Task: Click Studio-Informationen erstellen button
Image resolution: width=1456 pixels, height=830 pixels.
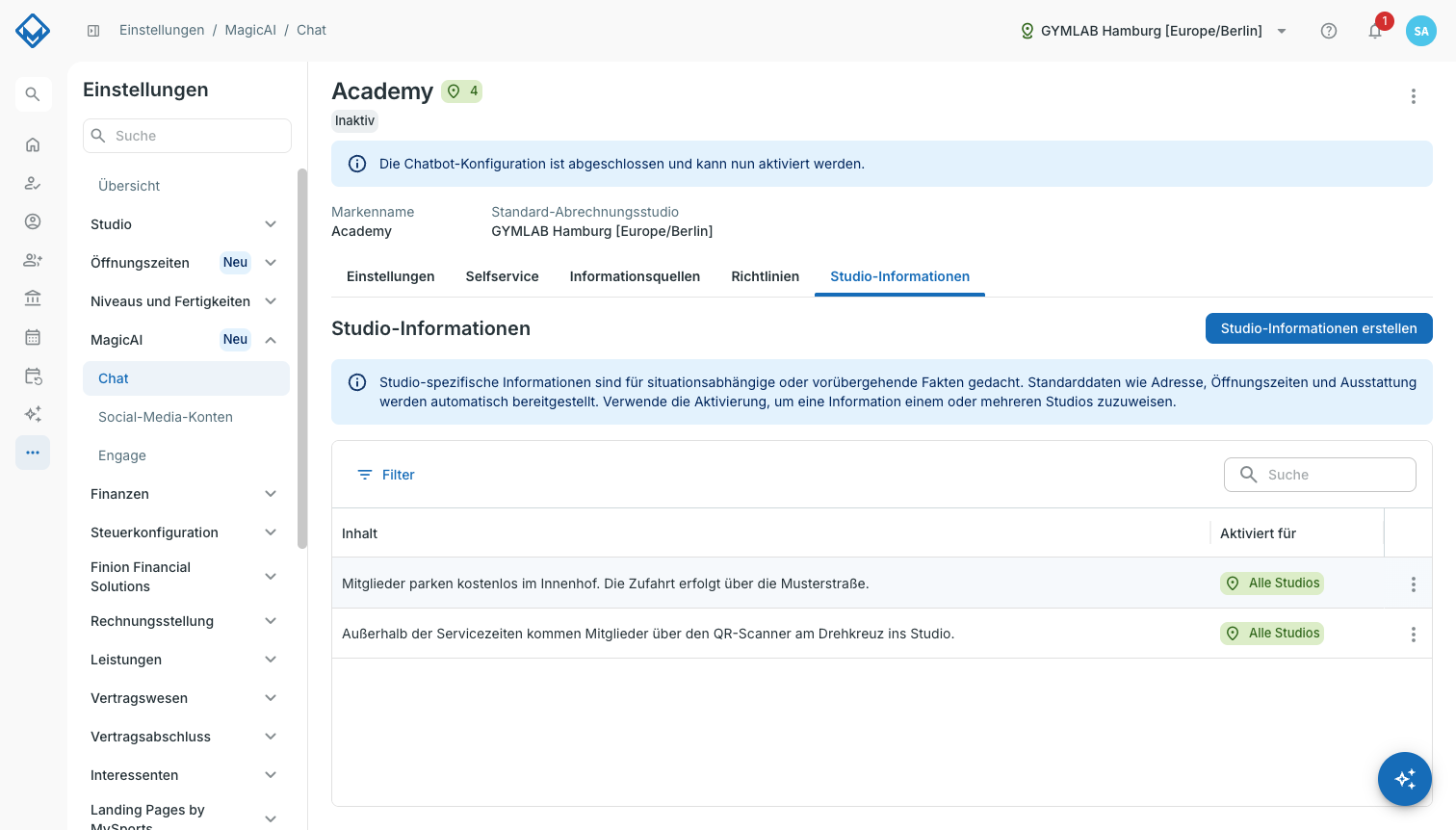Action: [1319, 328]
